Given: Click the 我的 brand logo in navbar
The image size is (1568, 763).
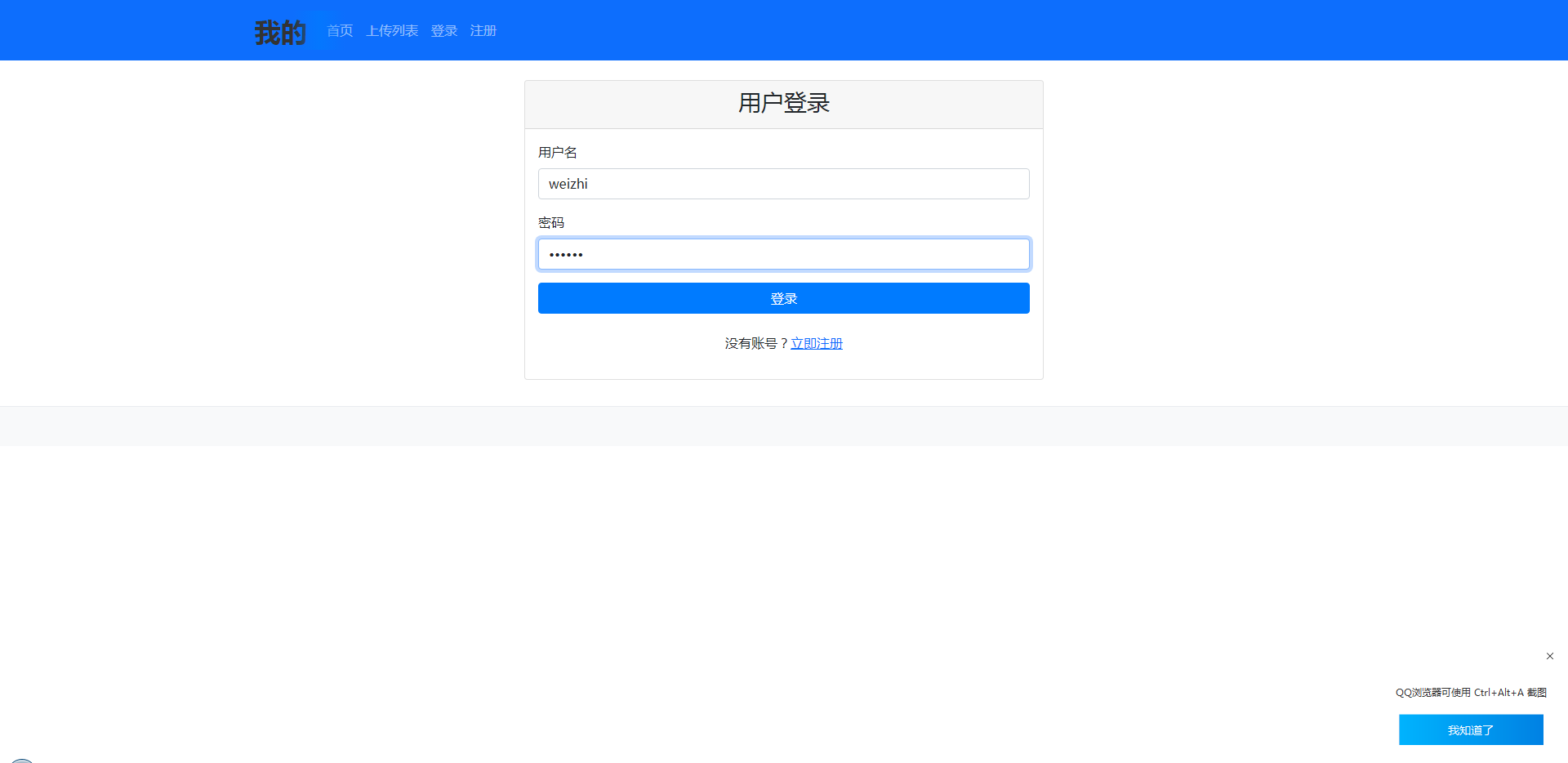Looking at the screenshot, I should coord(279,33).
